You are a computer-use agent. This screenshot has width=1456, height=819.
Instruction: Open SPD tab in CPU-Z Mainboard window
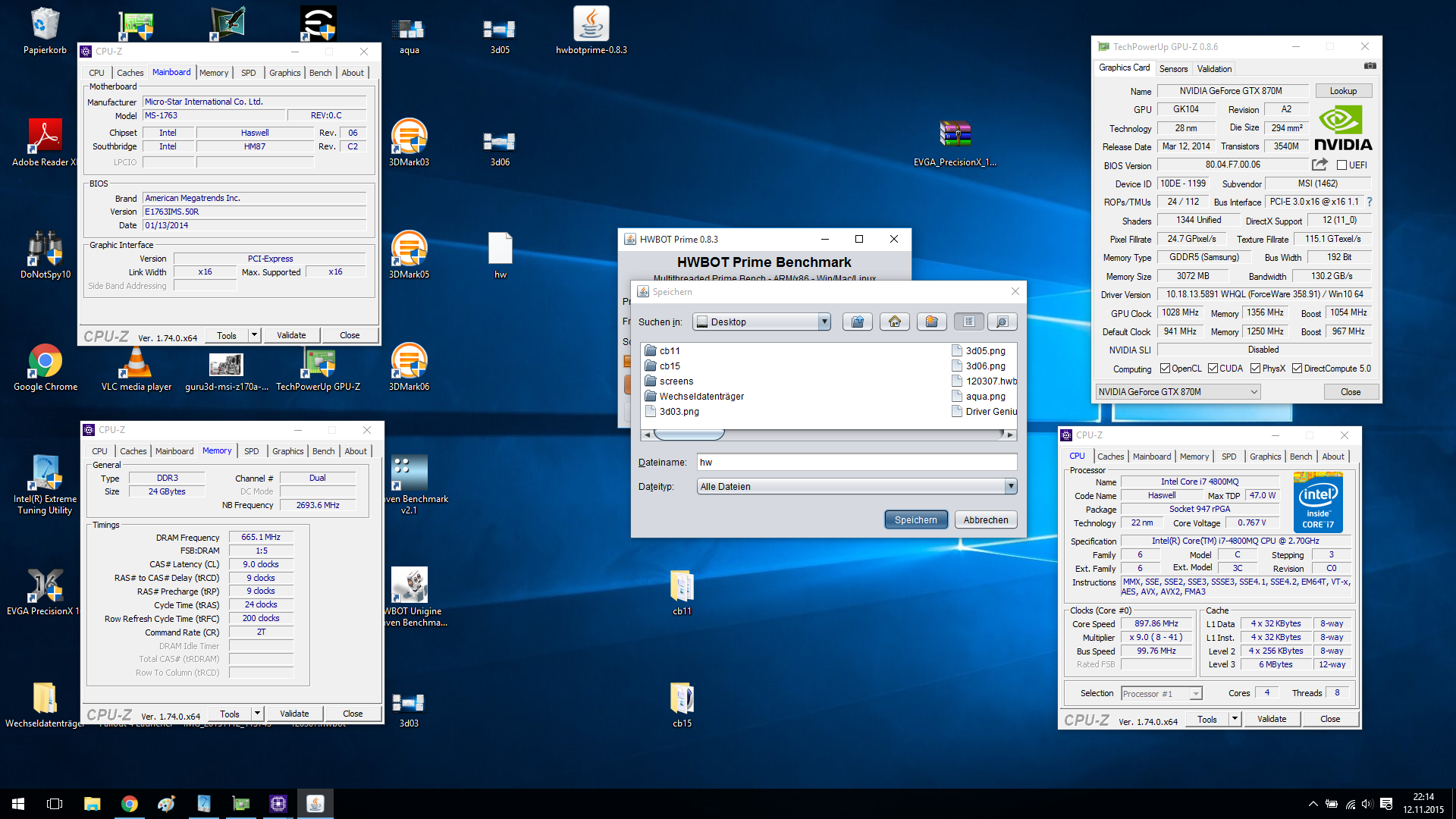(249, 73)
